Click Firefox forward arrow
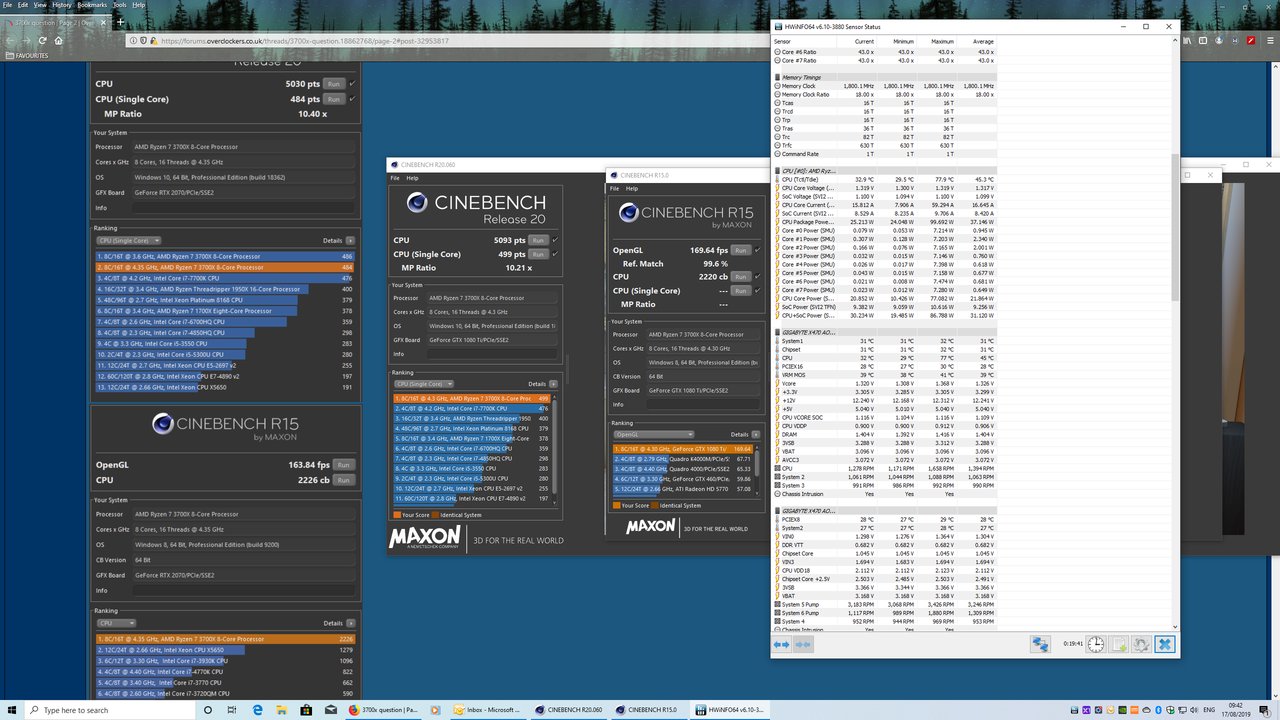Image resolution: width=1280 pixels, height=720 pixels. tap(25, 41)
